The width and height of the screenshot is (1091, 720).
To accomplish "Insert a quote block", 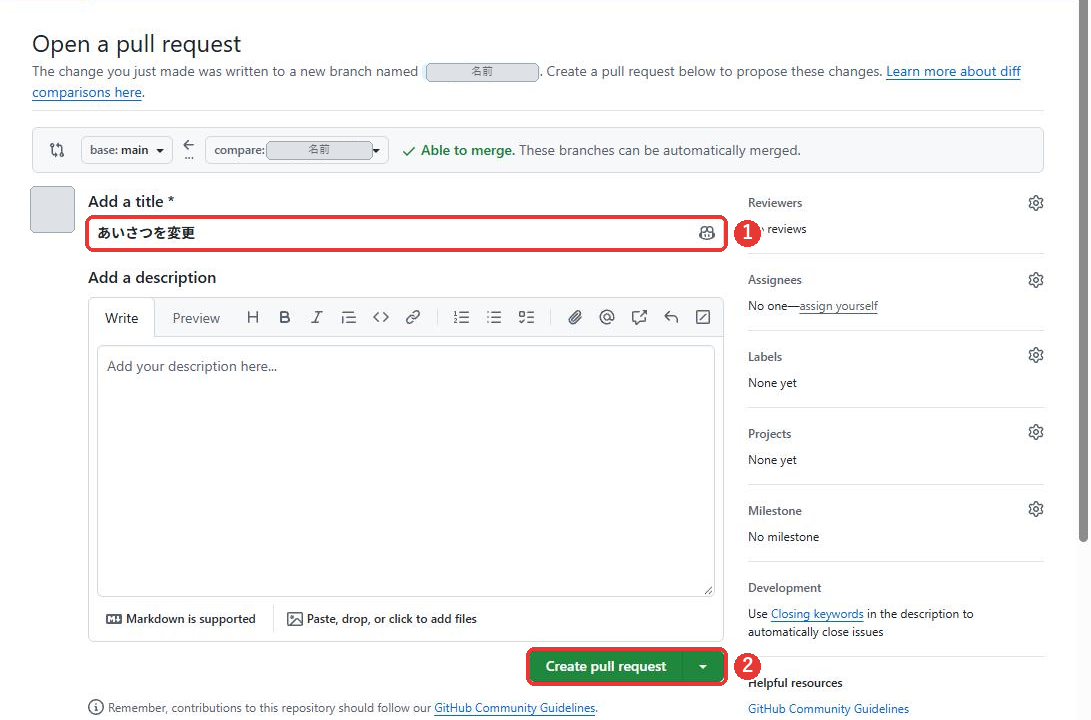I will [x=349, y=317].
